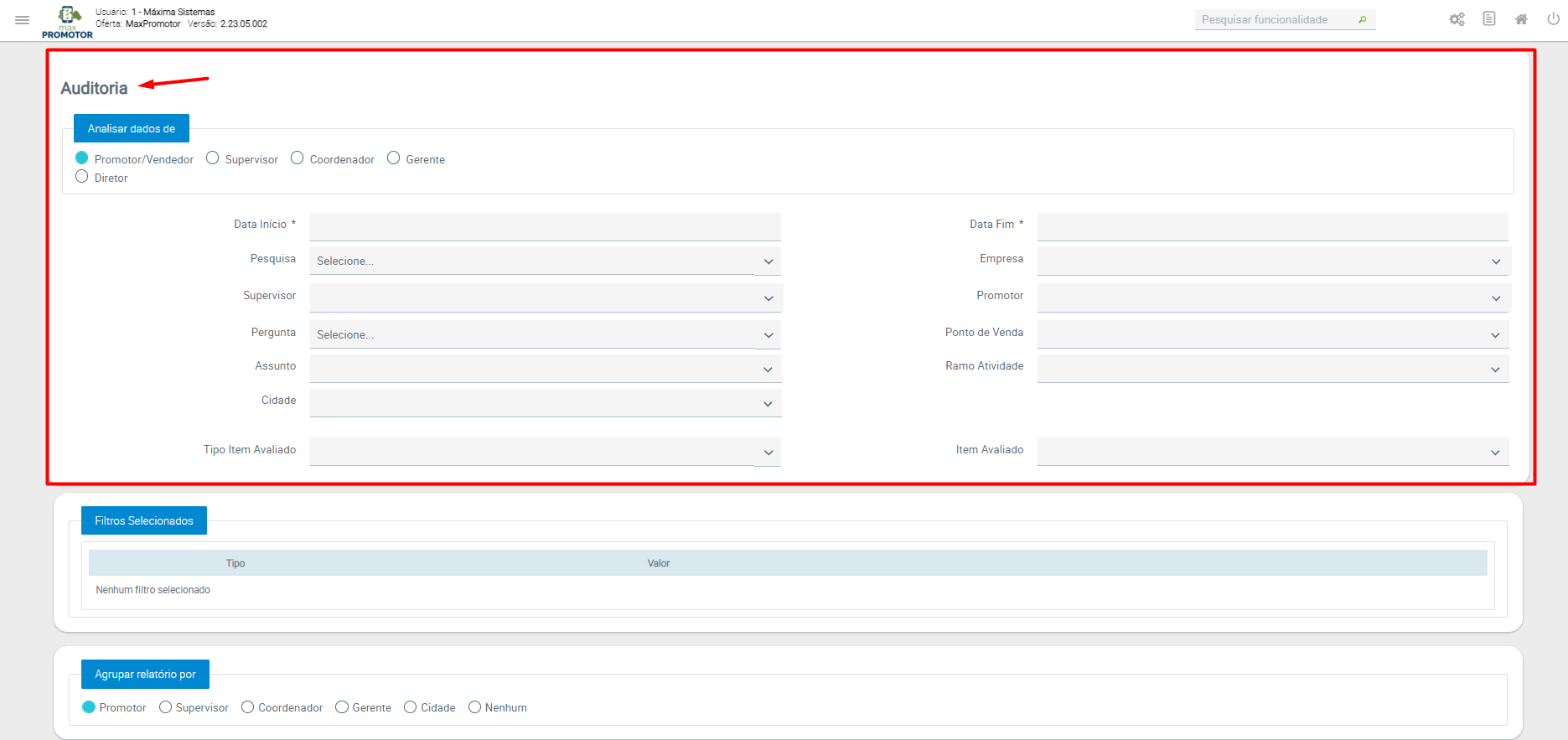Click the search magnifier icon
This screenshot has width=1568, height=740.
point(1363,19)
